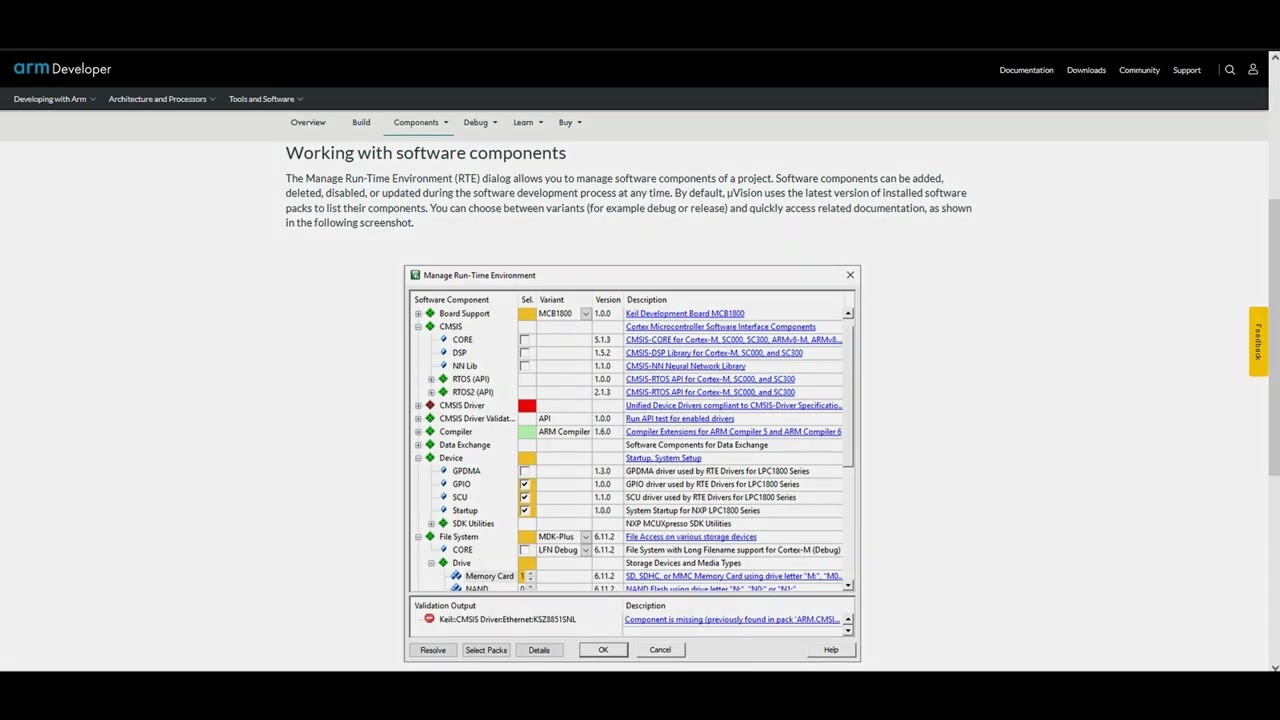Screen dimensions: 1280x720
Task: Open the Learn tab menu
Action: (528, 123)
